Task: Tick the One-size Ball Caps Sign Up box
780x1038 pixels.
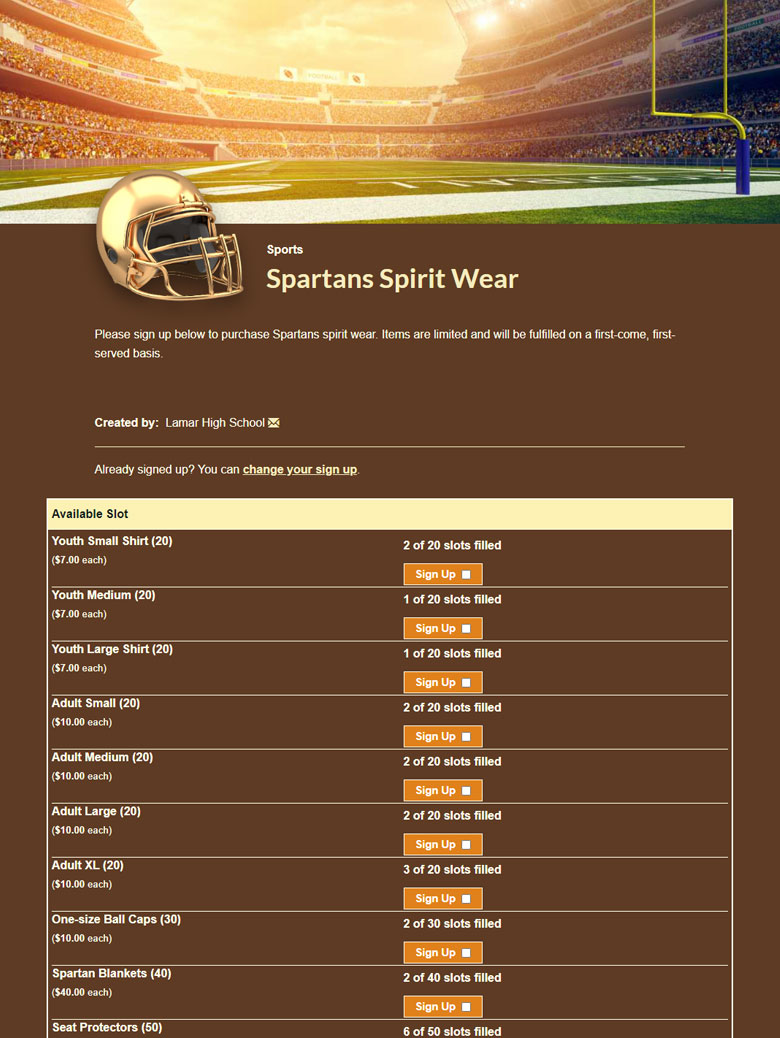Action: [466, 953]
